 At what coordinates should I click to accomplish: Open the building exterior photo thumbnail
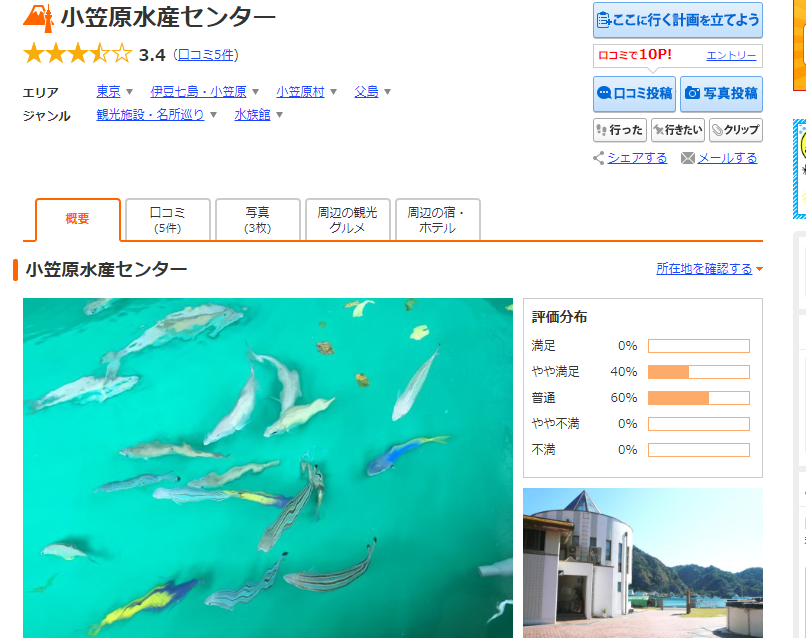tap(642, 563)
